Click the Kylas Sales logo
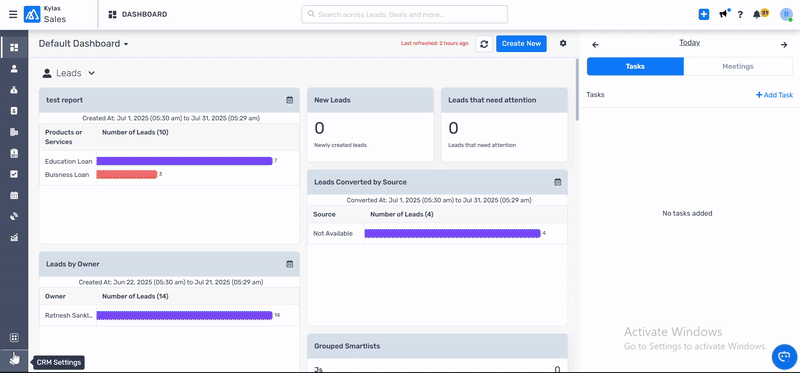This screenshot has height=373, width=800. click(x=32, y=14)
